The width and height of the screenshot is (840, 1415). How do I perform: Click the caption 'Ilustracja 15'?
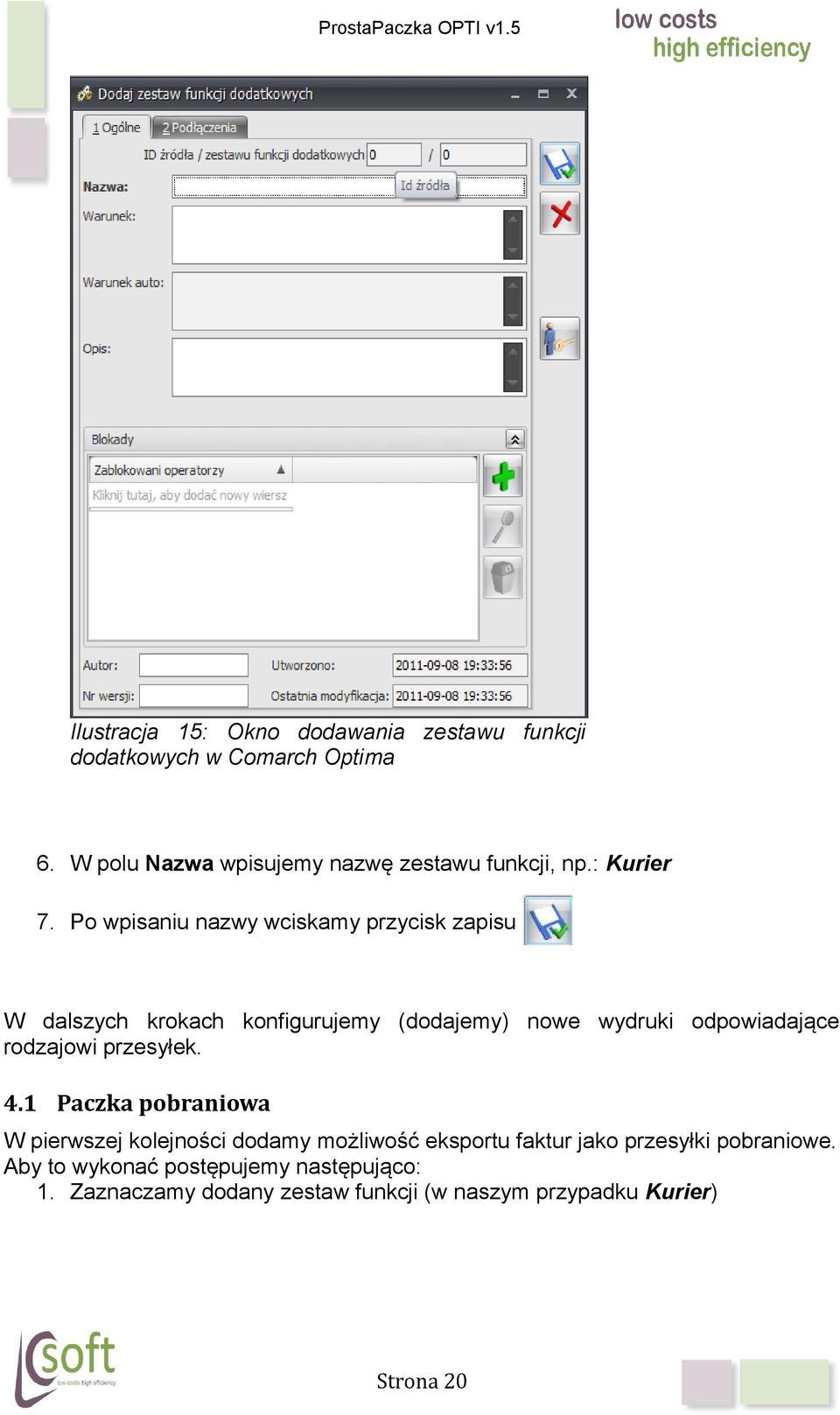pyautogui.click(x=138, y=732)
